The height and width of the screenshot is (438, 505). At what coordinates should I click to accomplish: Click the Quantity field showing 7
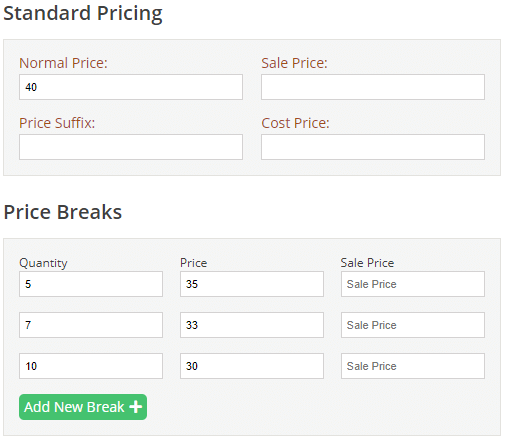coord(91,325)
